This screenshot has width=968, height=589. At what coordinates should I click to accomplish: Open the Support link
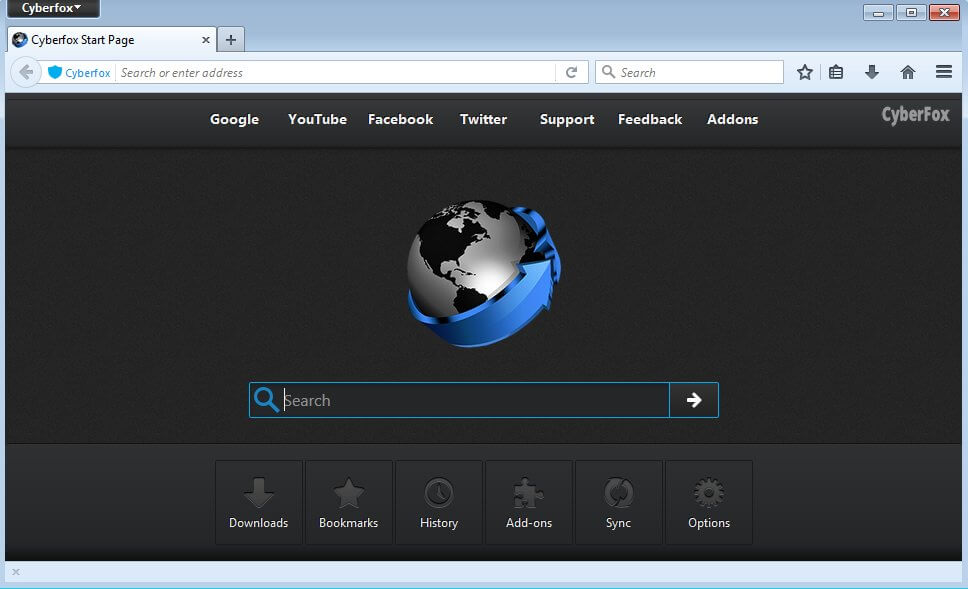click(567, 119)
